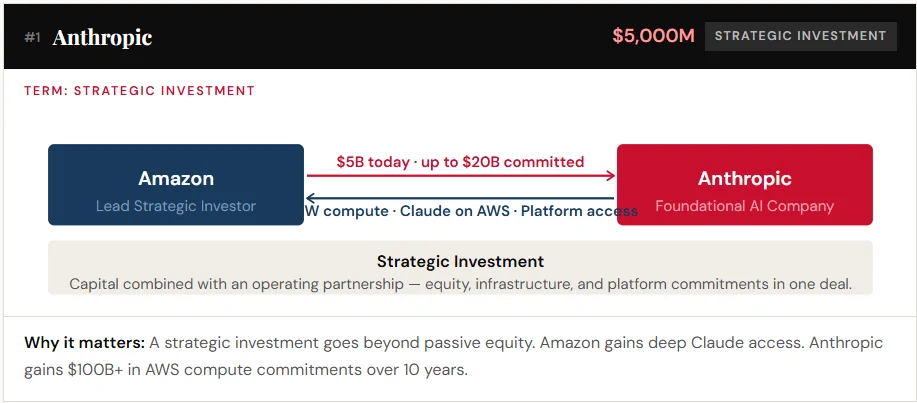Click the '$5B today · up to $20B committed' label
The height and width of the screenshot is (403, 917).
(x=460, y=161)
